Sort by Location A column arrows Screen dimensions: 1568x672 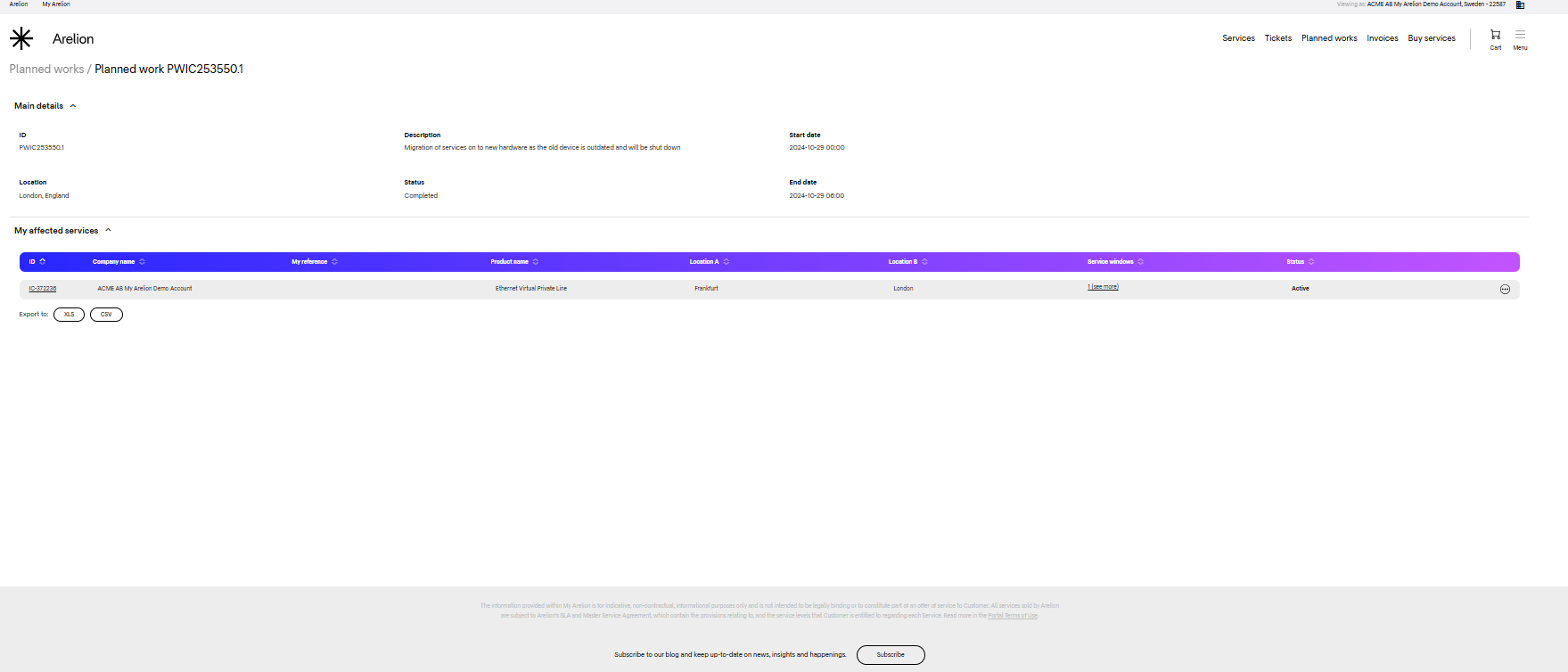726,262
